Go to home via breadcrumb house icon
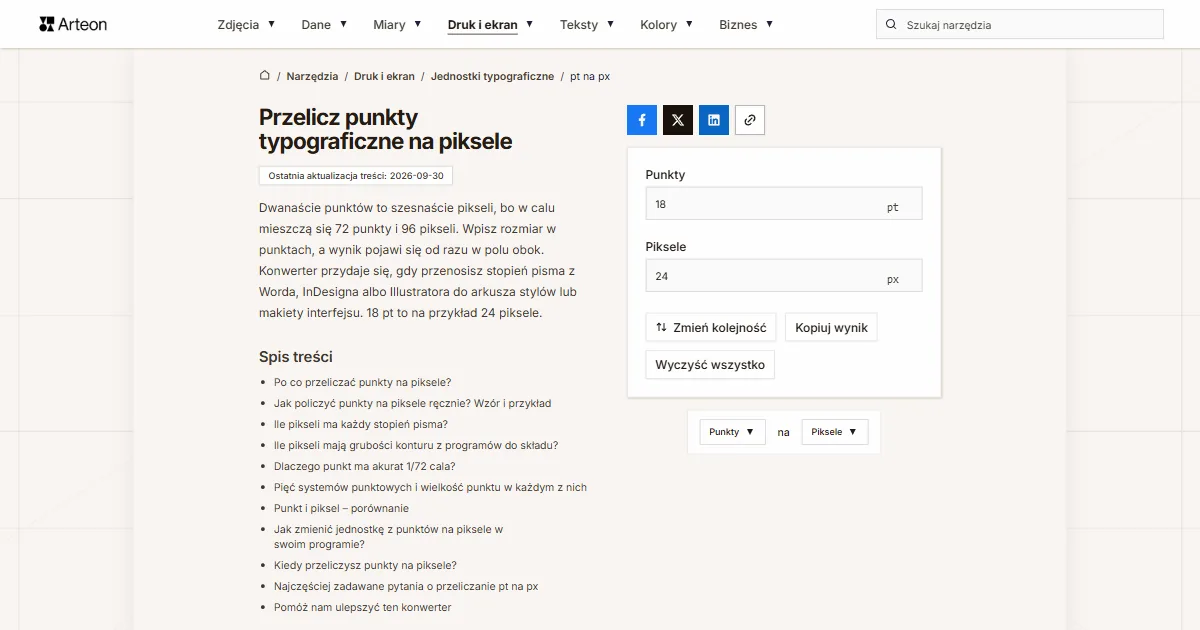Screen dimensions: 1200x630 (265, 75)
